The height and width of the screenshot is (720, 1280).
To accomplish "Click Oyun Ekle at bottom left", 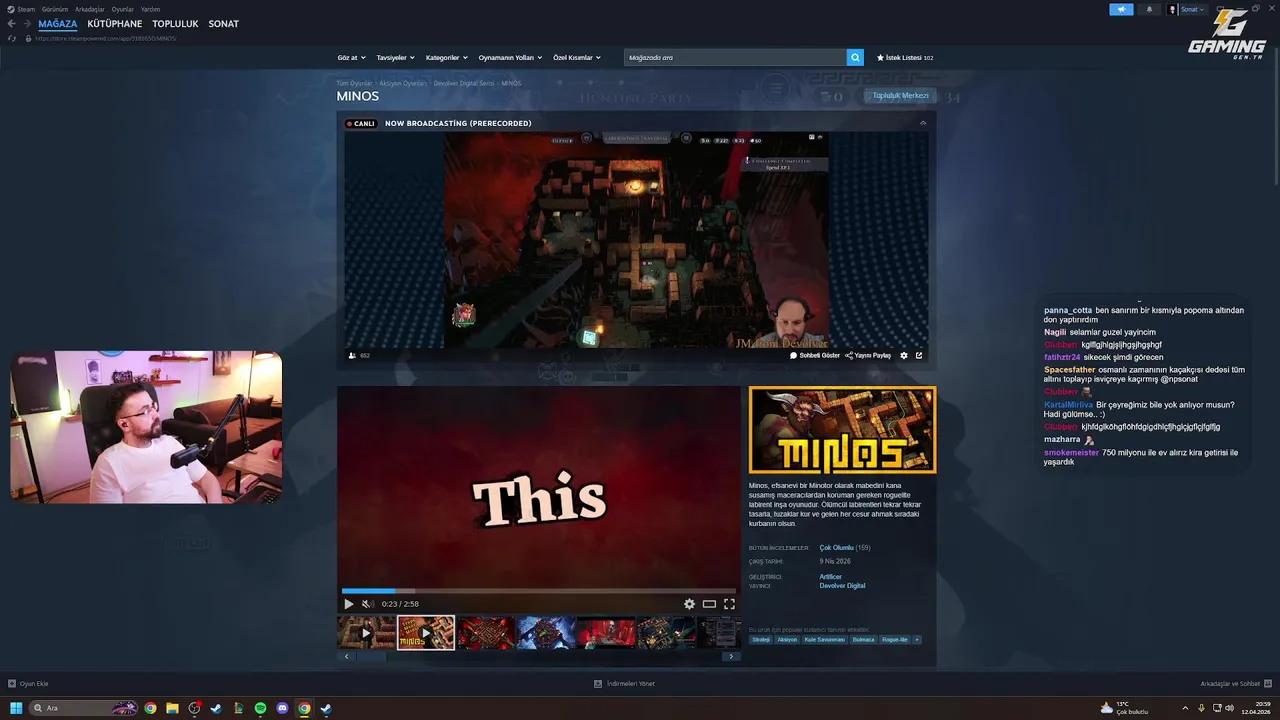I will pyautogui.click(x=28, y=684).
